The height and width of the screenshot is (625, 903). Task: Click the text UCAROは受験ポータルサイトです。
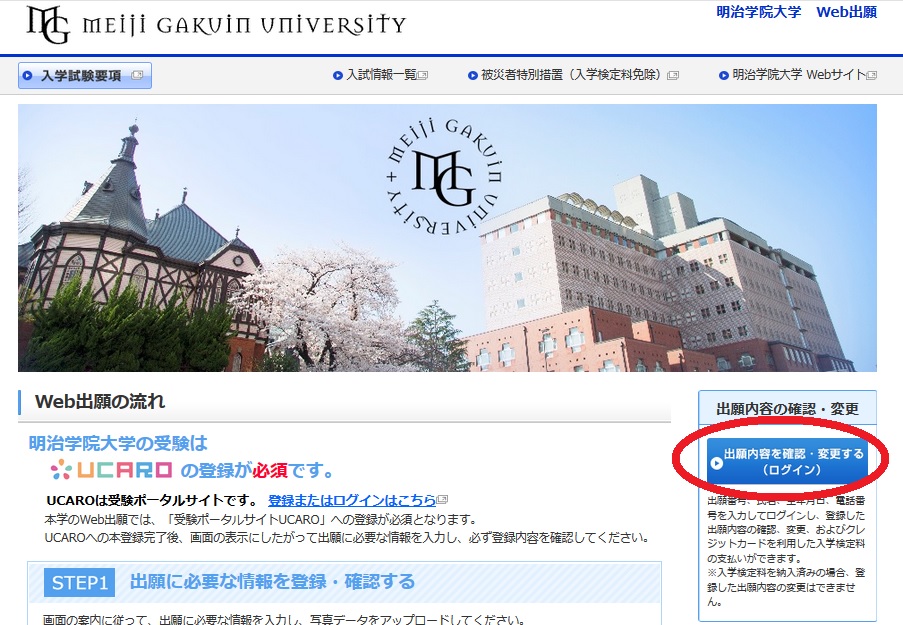153,500
